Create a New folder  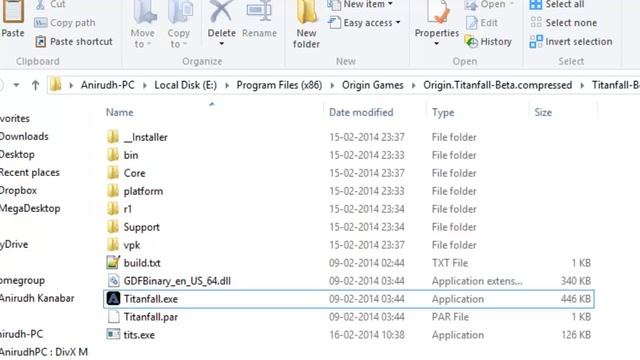pyautogui.click(x=306, y=24)
